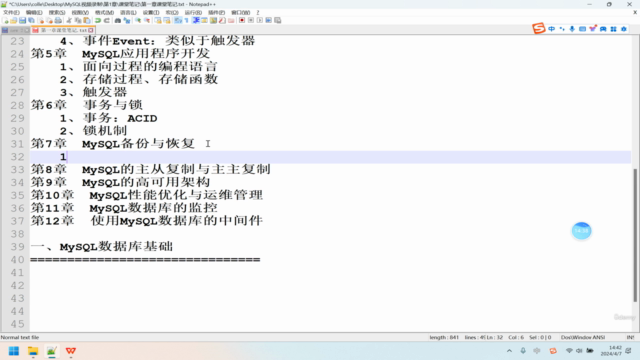640x360 pixels.
Task: Open the Document Map toolbar icon
Action: 213,20
